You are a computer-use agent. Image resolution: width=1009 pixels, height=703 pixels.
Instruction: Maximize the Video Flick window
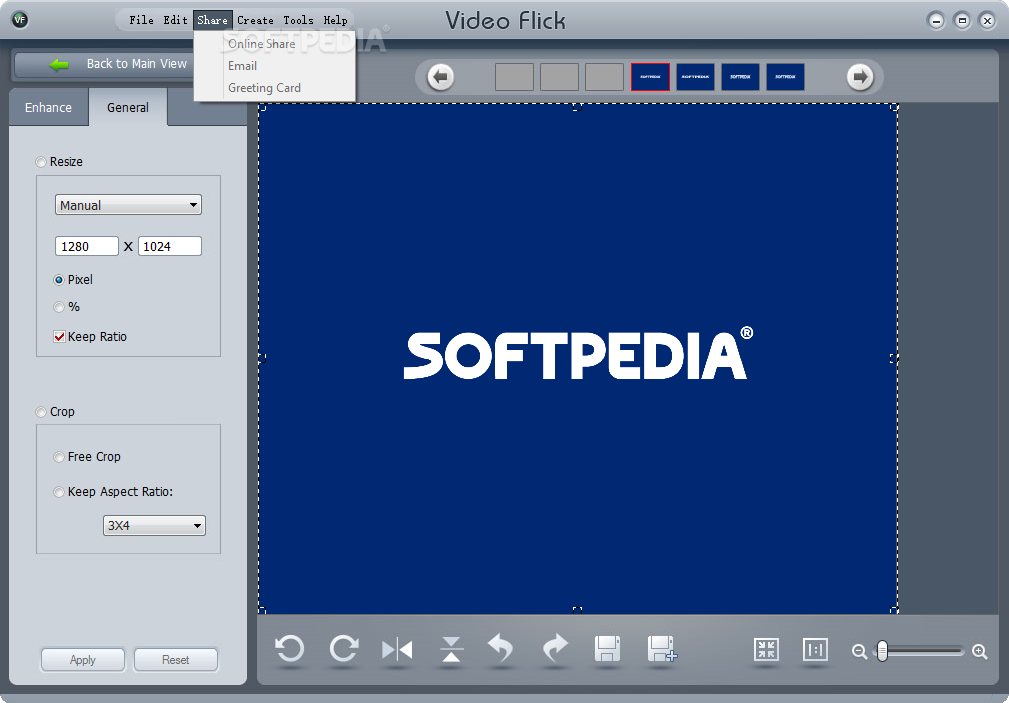point(962,21)
